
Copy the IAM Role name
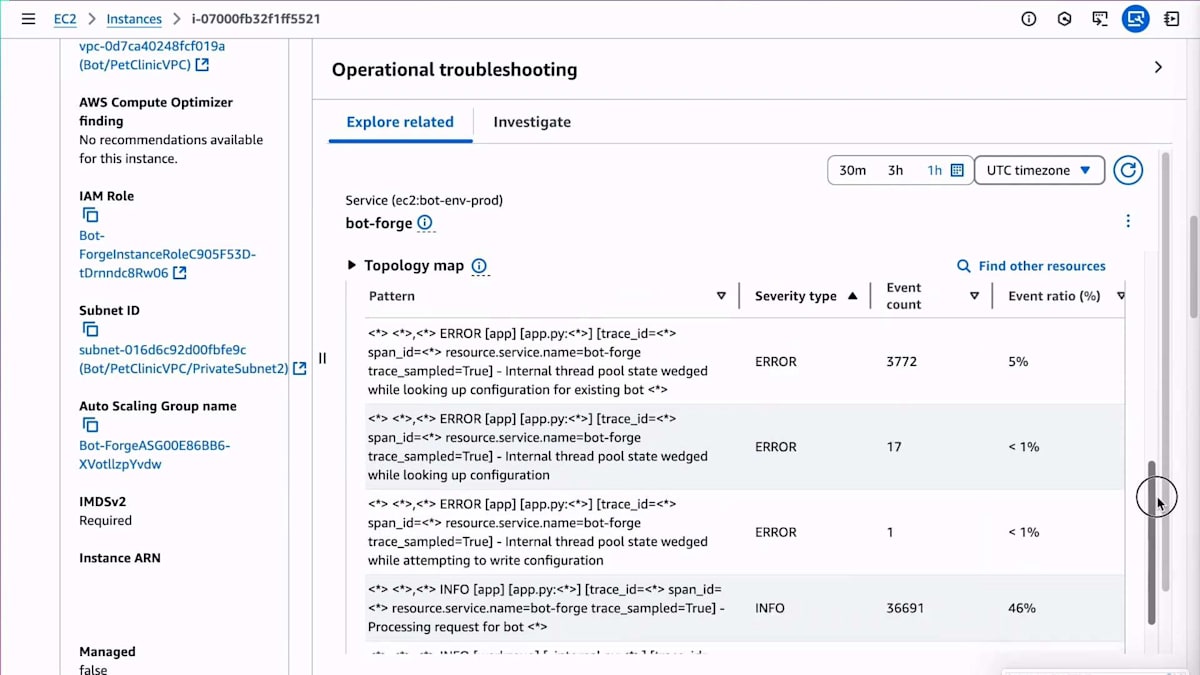[x=90, y=215]
